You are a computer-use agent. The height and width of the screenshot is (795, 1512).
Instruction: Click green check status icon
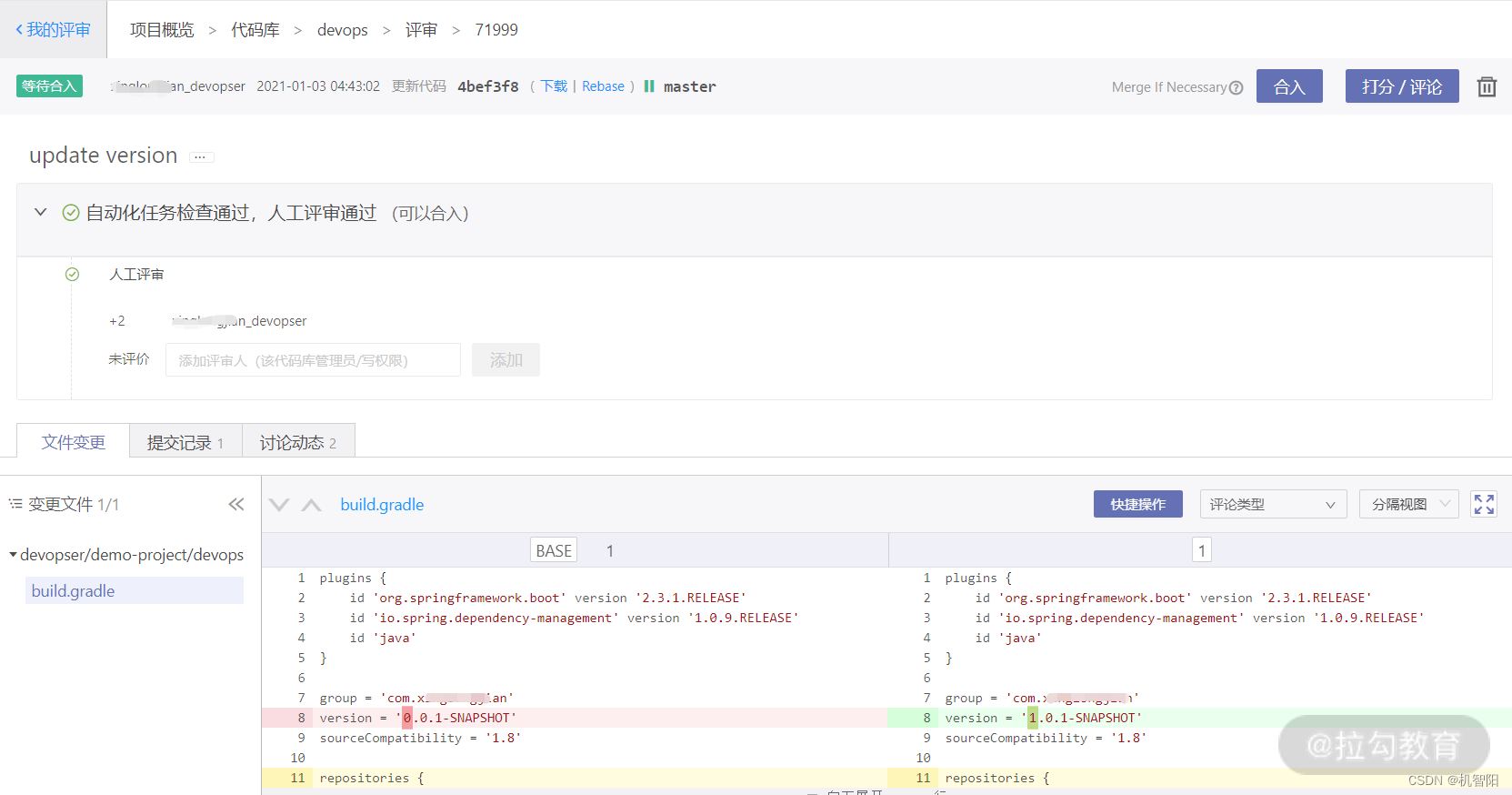pos(70,213)
